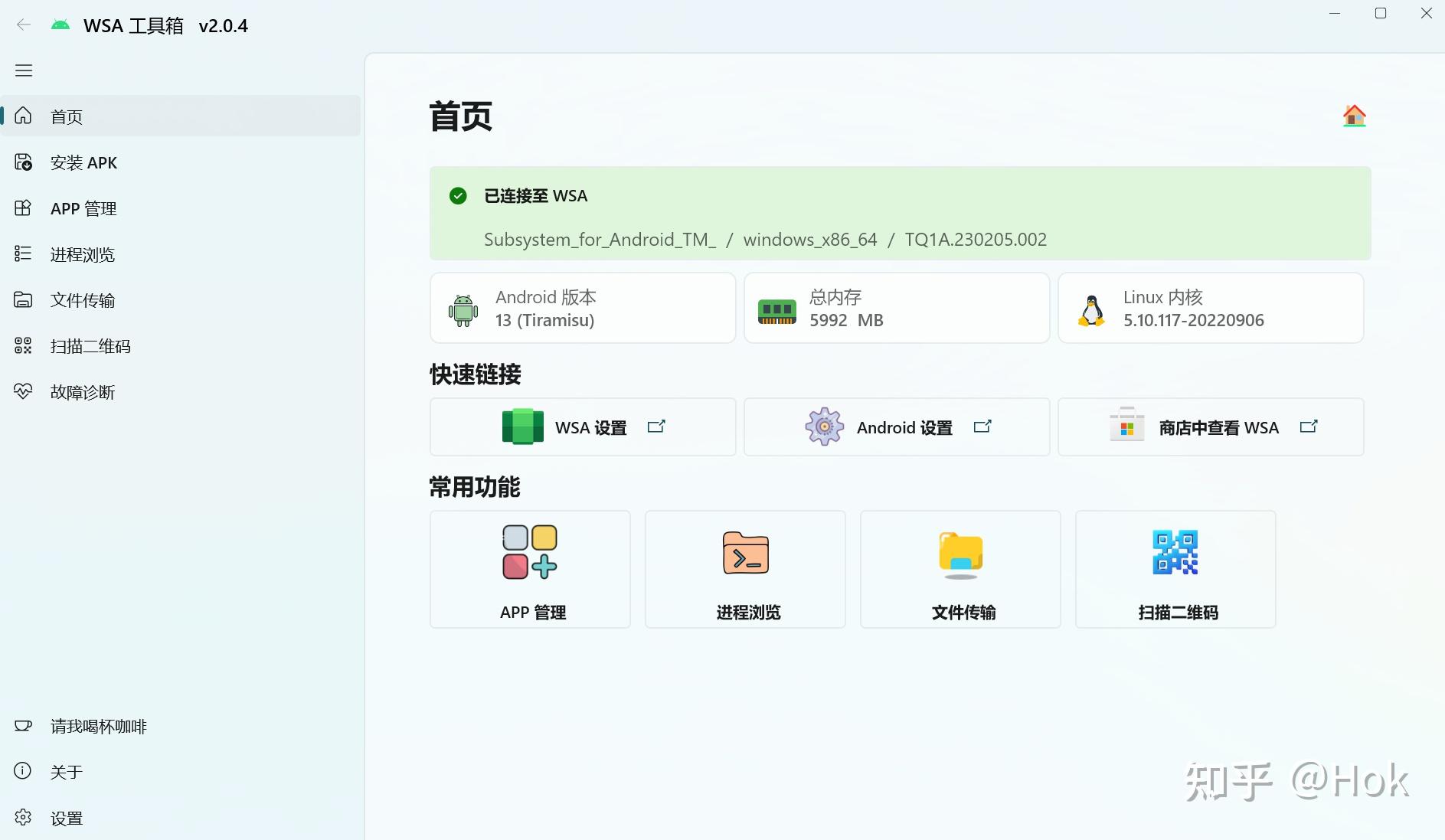Click 请我喝杯咖啡 donation entry

[97, 726]
